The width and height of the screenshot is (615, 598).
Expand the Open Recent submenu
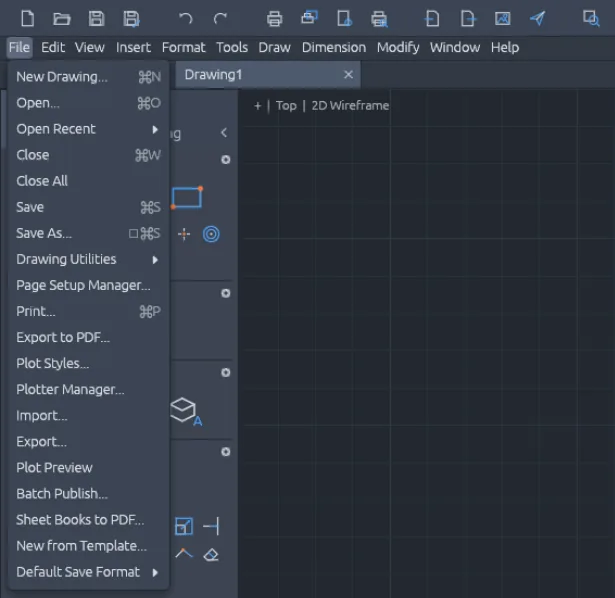(88, 129)
